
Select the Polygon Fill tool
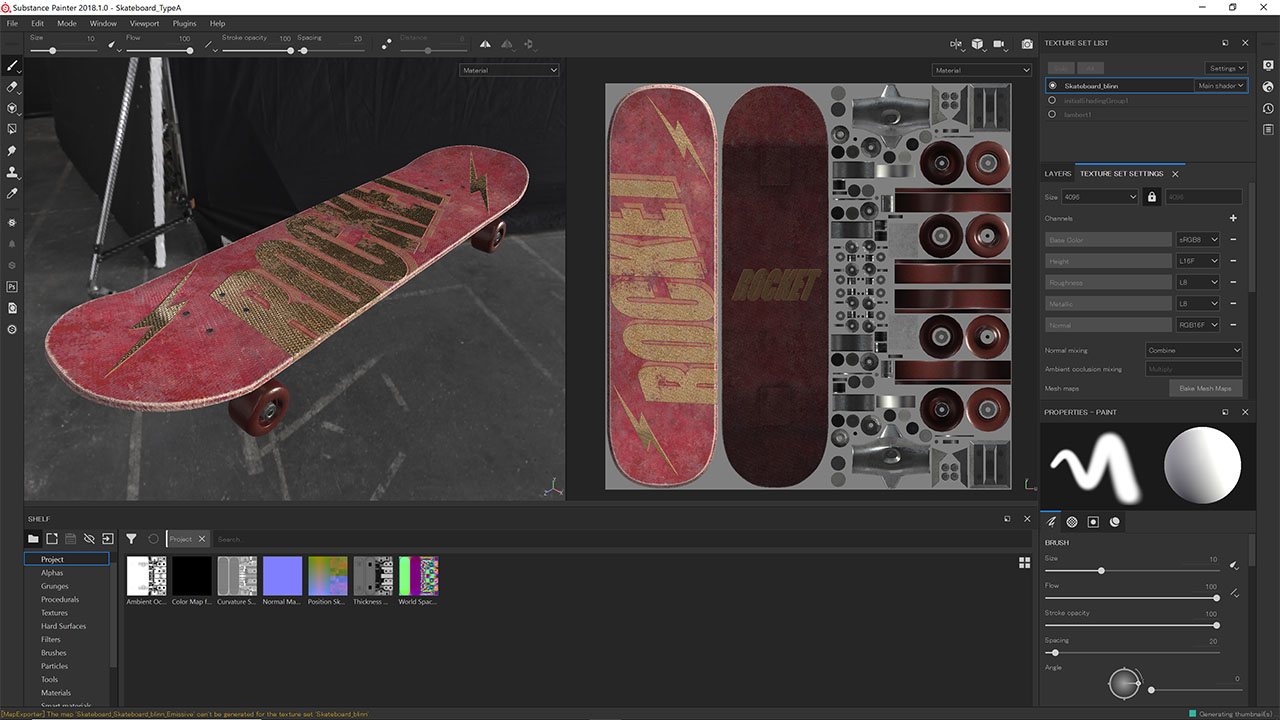pyautogui.click(x=12, y=129)
